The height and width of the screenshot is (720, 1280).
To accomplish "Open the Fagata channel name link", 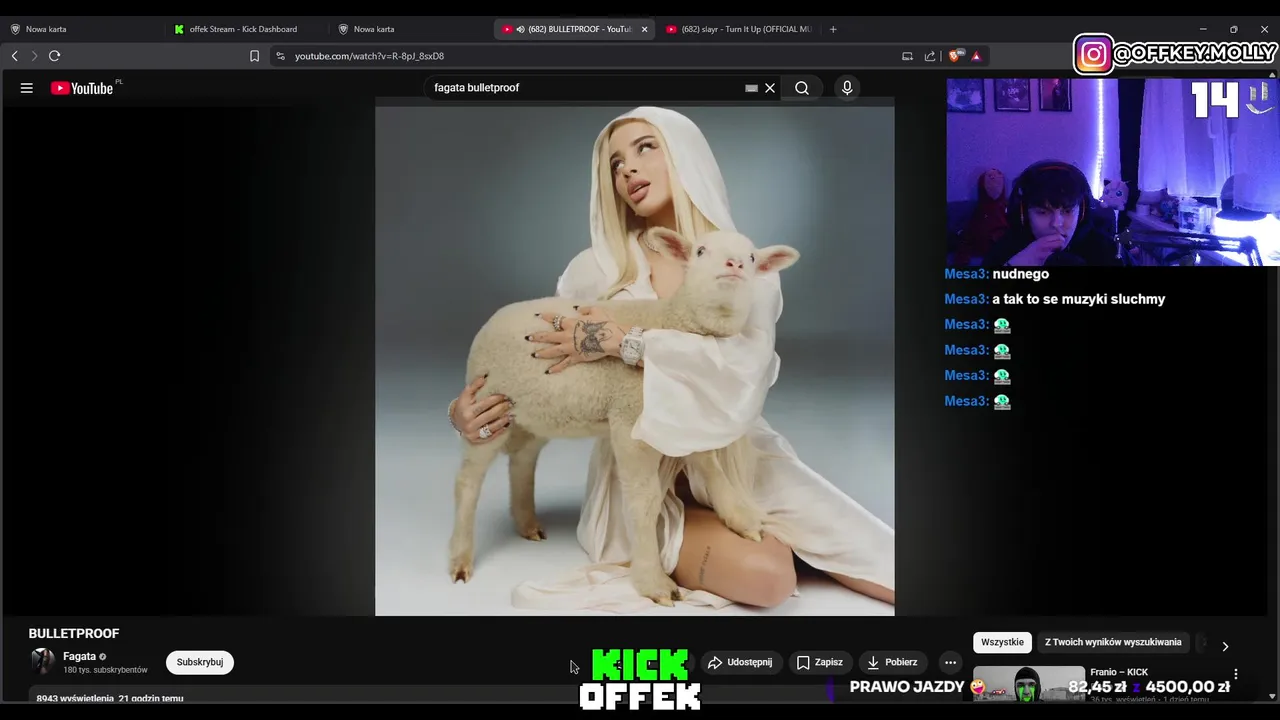I will click(x=79, y=657).
